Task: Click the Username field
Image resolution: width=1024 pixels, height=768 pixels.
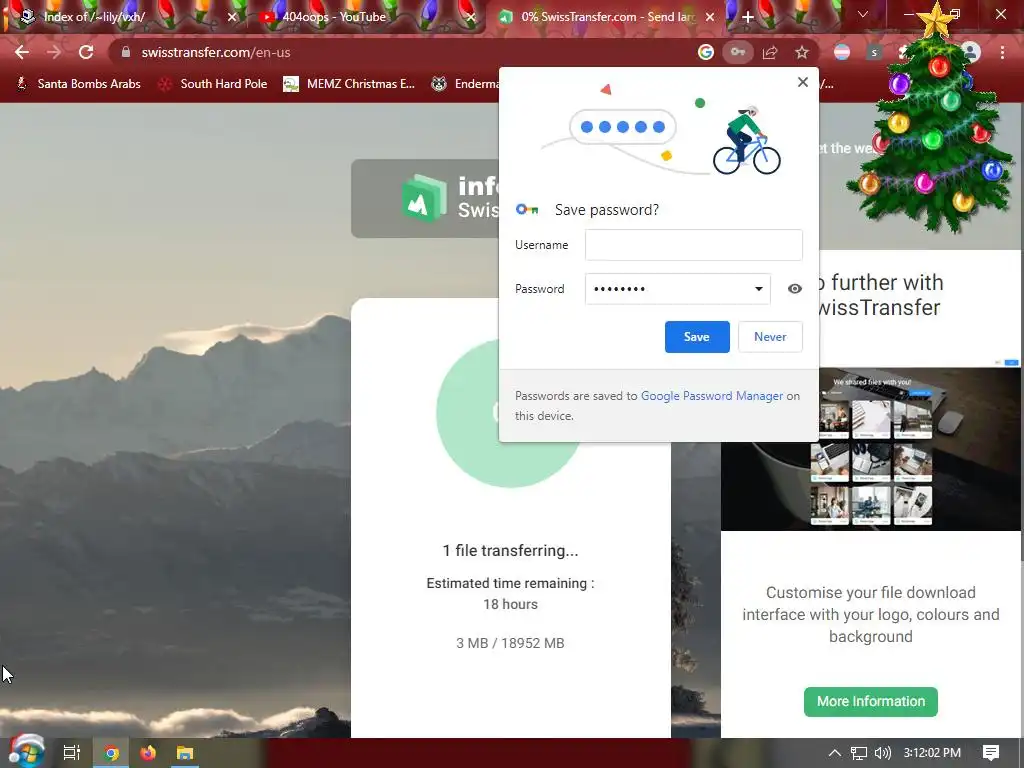Action: click(x=694, y=245)
